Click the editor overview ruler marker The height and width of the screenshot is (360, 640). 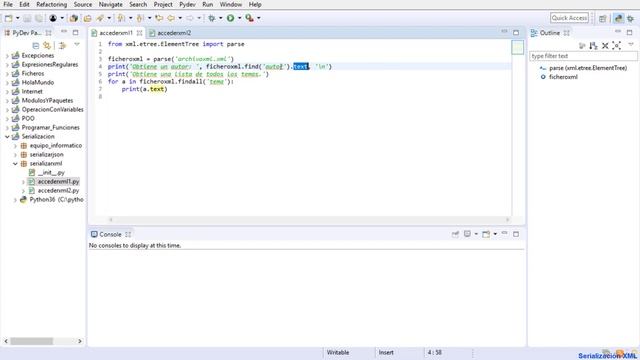point(518,48)
